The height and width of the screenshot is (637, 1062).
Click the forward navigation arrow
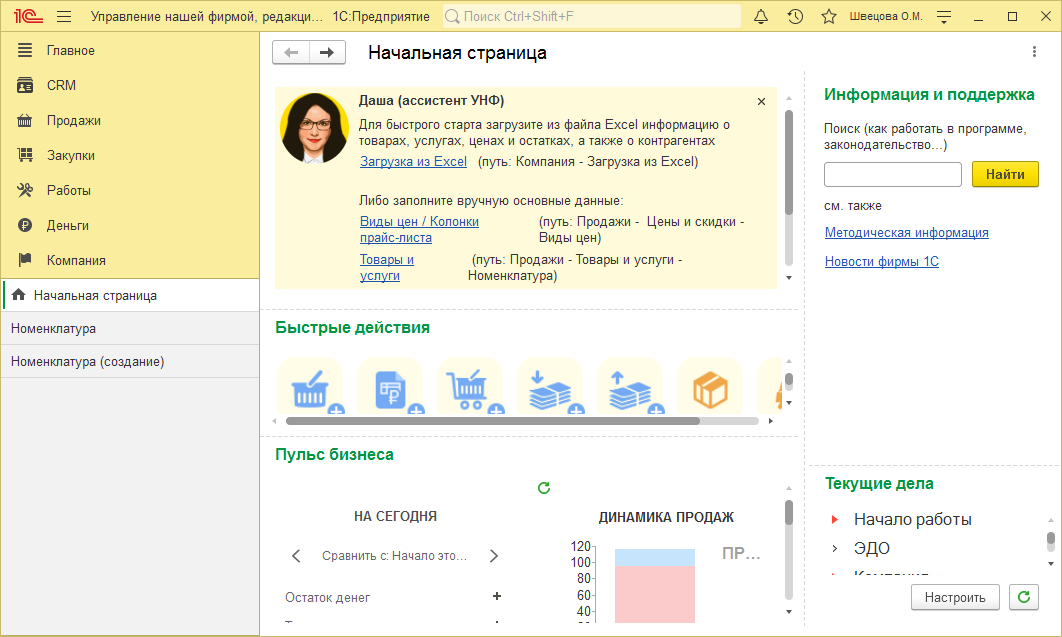(327, 52)
